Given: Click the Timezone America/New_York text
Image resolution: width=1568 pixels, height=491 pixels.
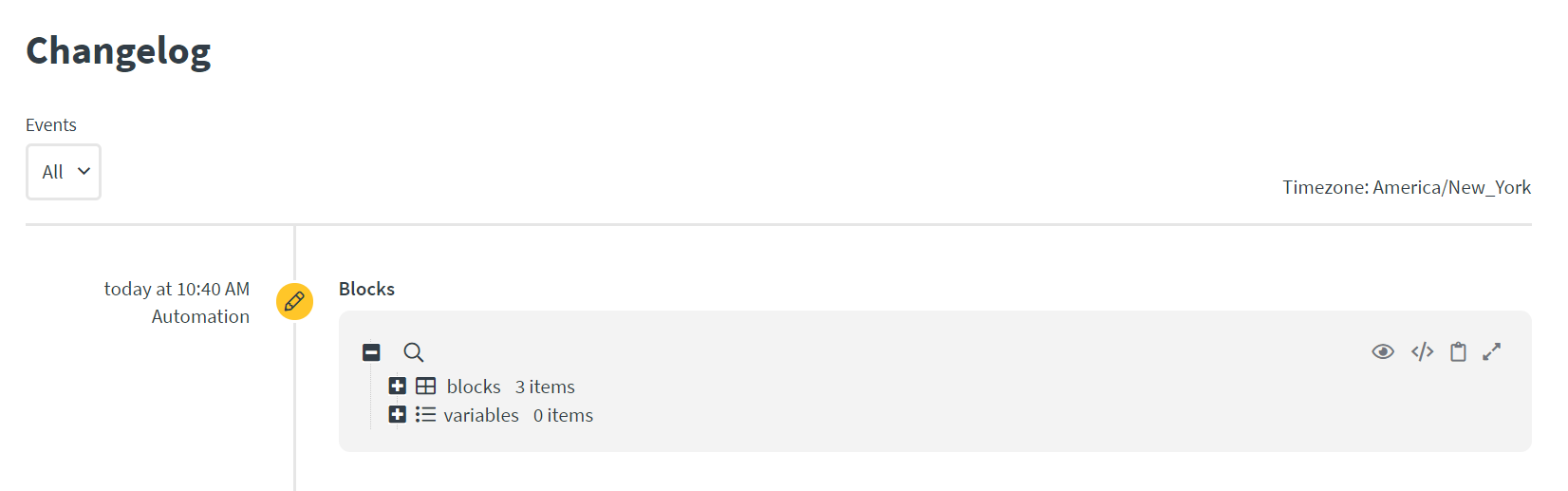Looking at the screenshot, I should point(1407,187).
